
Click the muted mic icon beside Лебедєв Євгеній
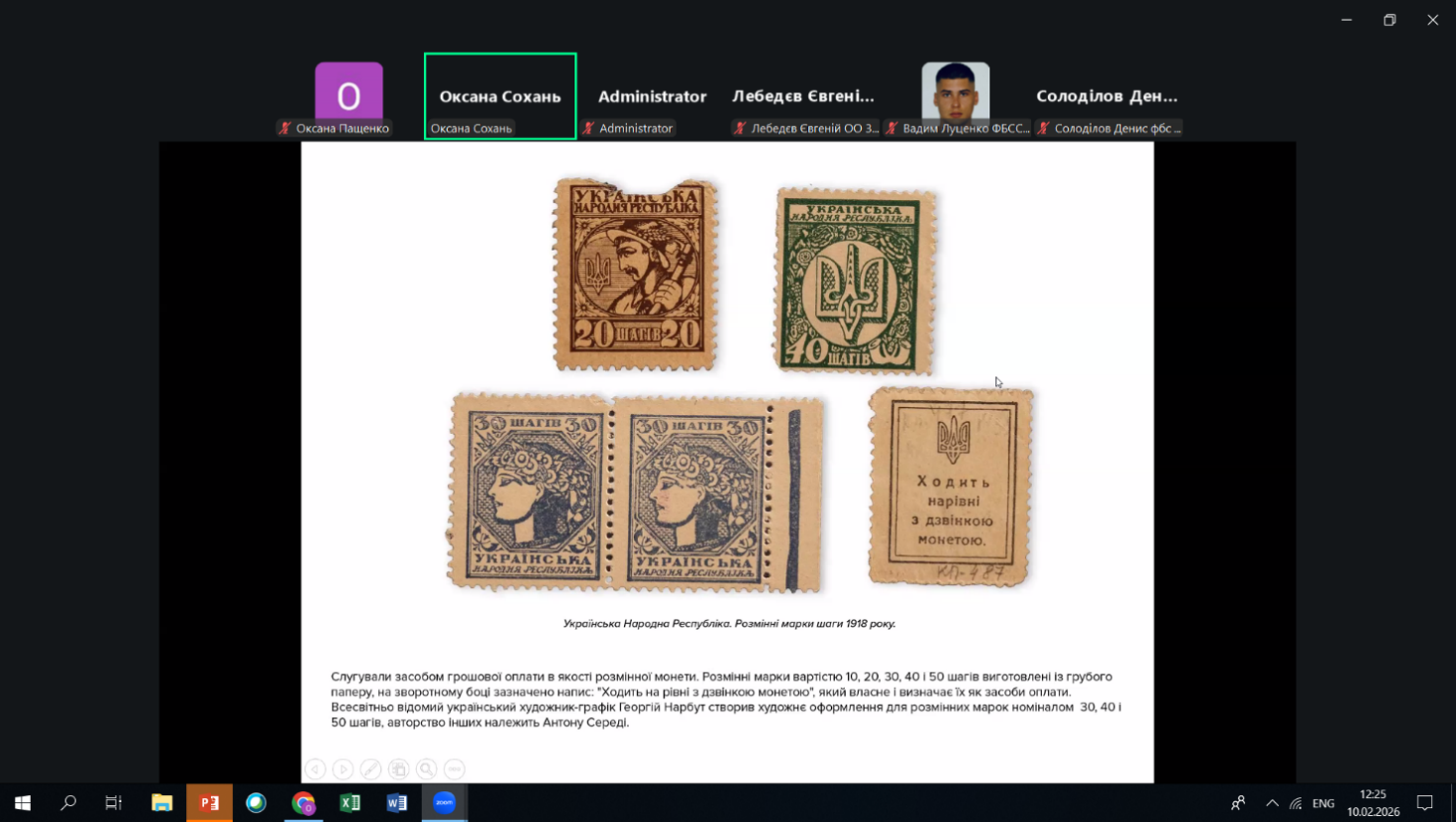pyautogui.click(x=740, y=128)
